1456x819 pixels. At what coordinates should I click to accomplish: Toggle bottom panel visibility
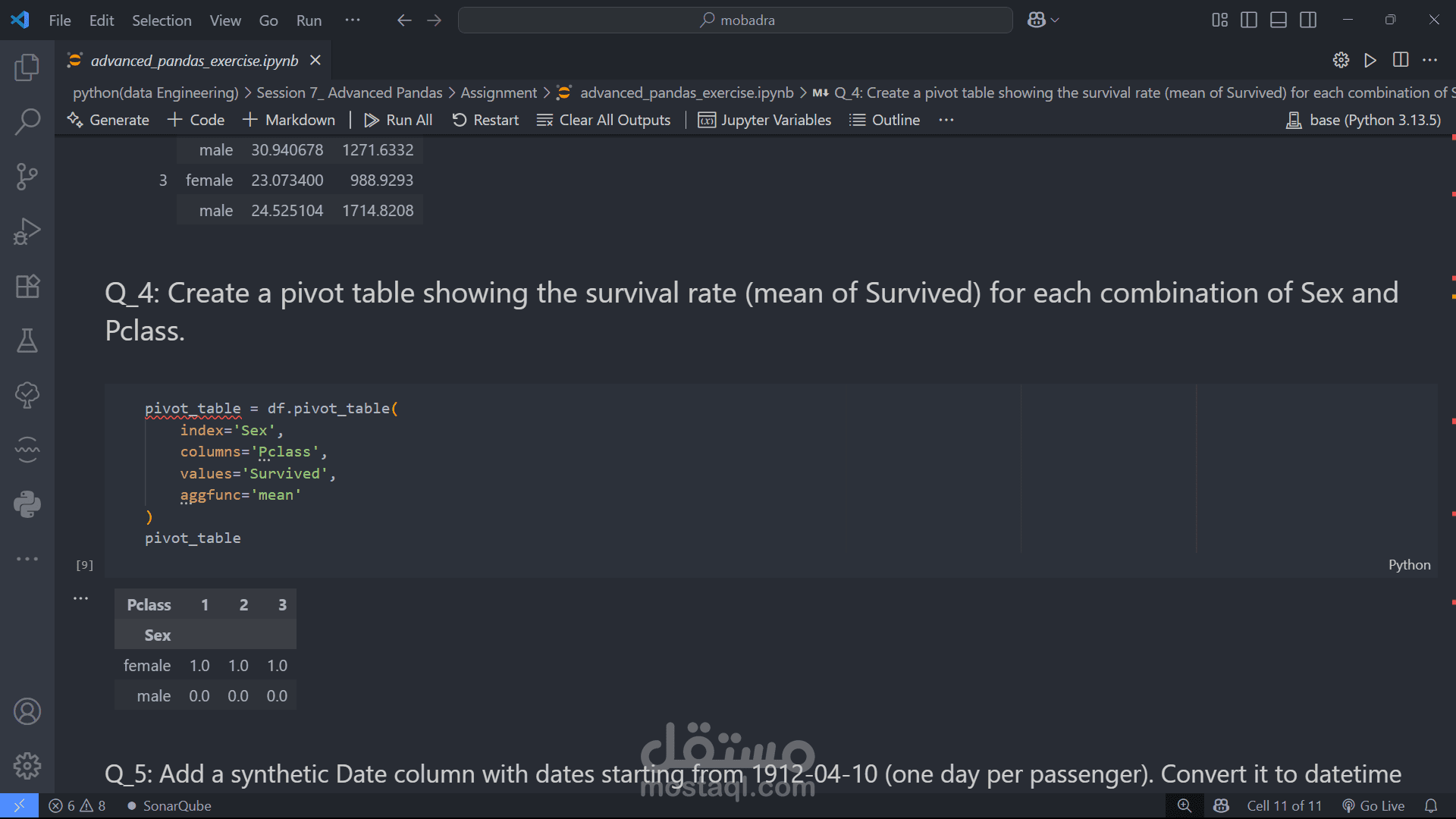pyautogui.click(x=1279, y=20)
